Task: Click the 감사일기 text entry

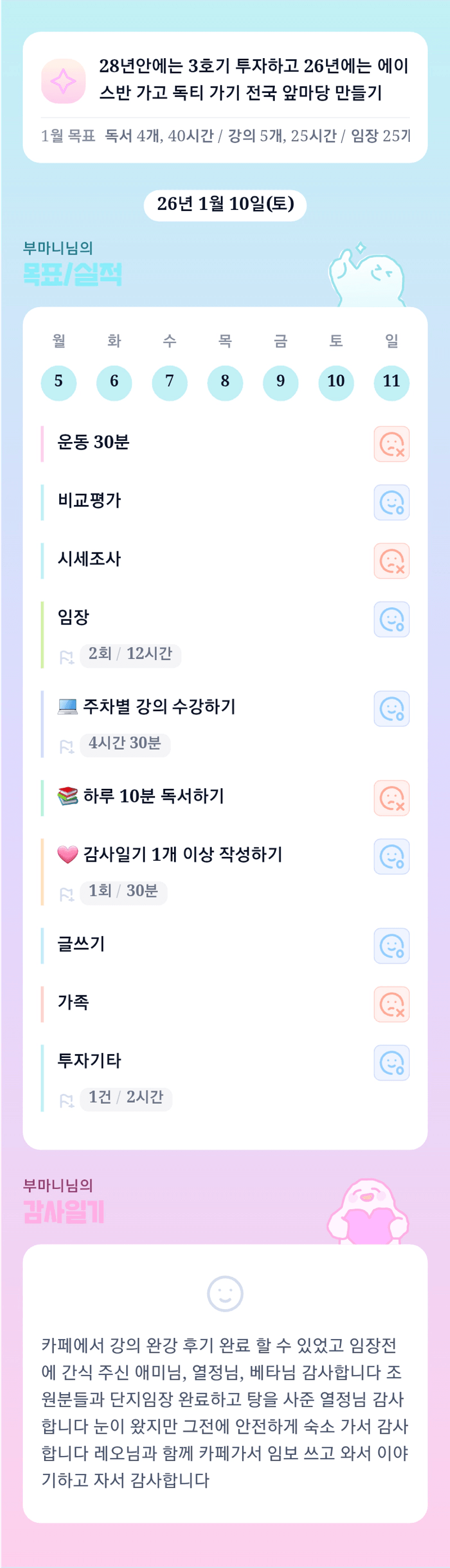Action: click(x=225, y=1412)
